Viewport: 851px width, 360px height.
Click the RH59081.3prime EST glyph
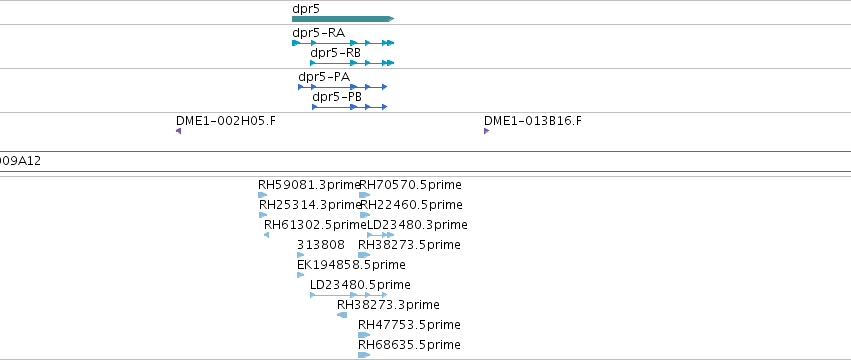pyautogui.click(x=263, y=195)
